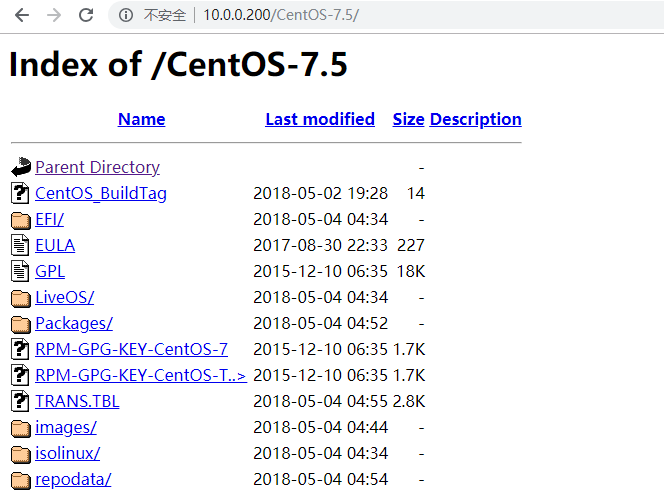The height and width of the screenshot is (494, 664).
Task: Click the unknown-file icon beside TRANS.TBL
Action: (x=21, y=401)
